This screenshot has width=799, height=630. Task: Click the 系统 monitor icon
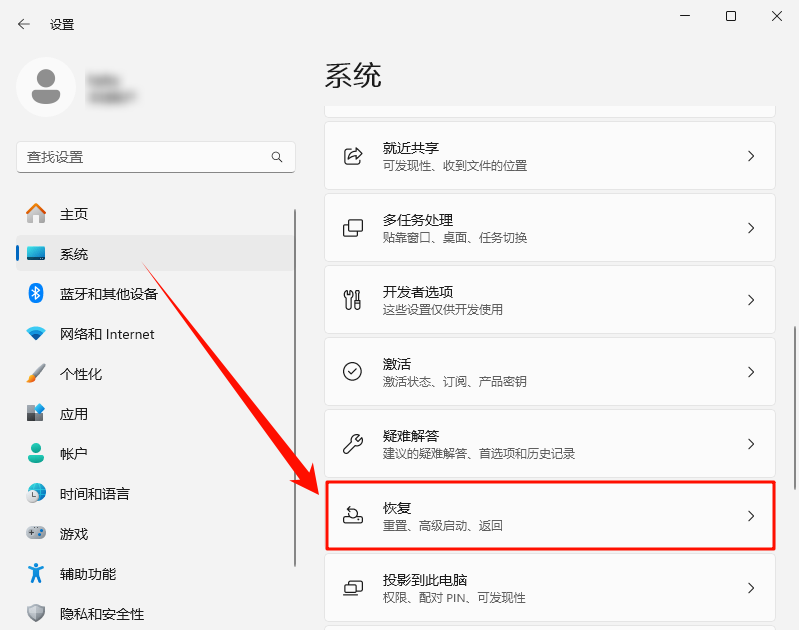point(36,253)
